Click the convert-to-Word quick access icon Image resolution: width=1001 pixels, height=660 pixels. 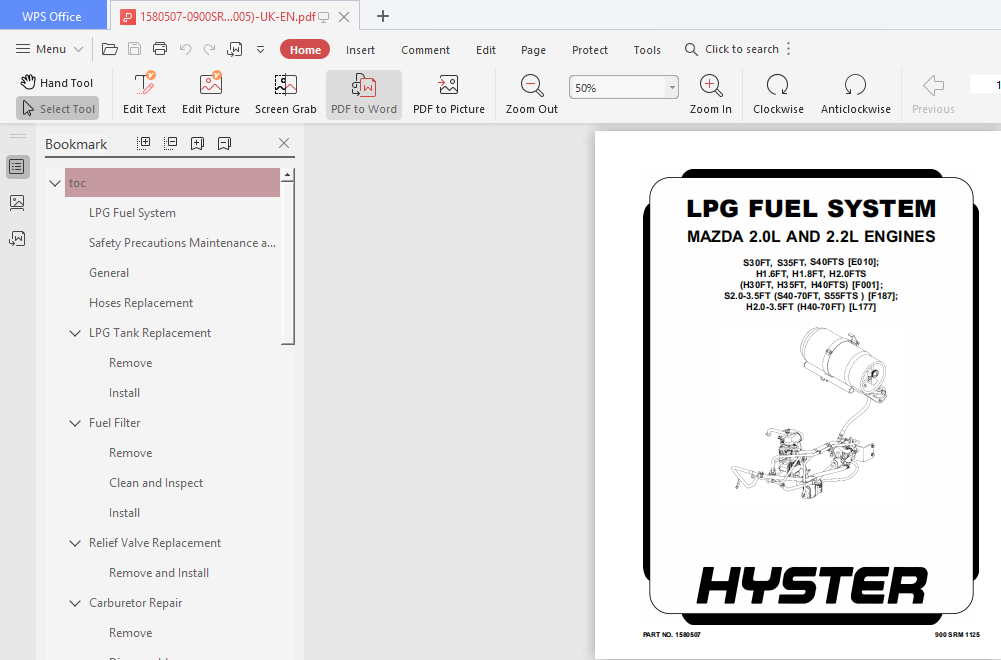234,49
